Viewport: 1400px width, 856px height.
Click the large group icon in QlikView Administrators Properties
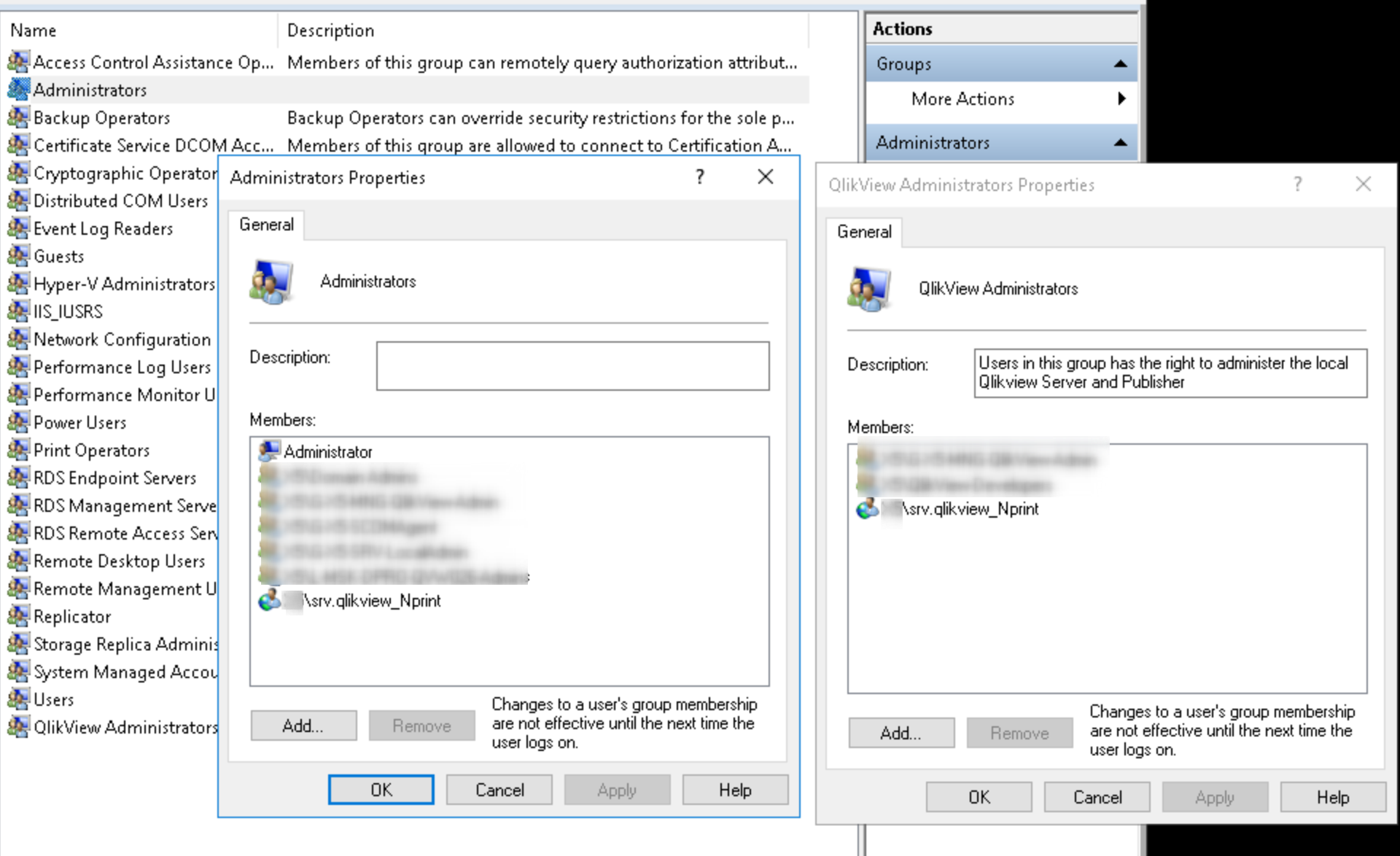point(868,289)
